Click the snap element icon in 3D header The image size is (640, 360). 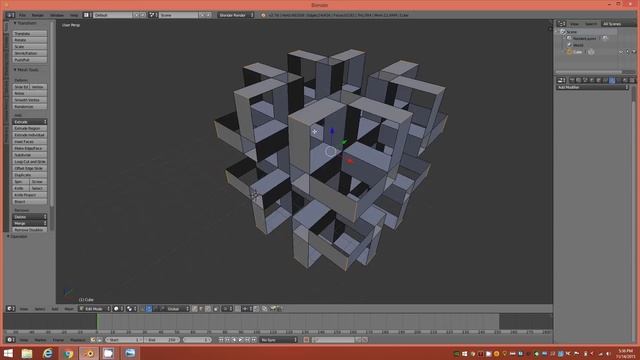(247, 309)
